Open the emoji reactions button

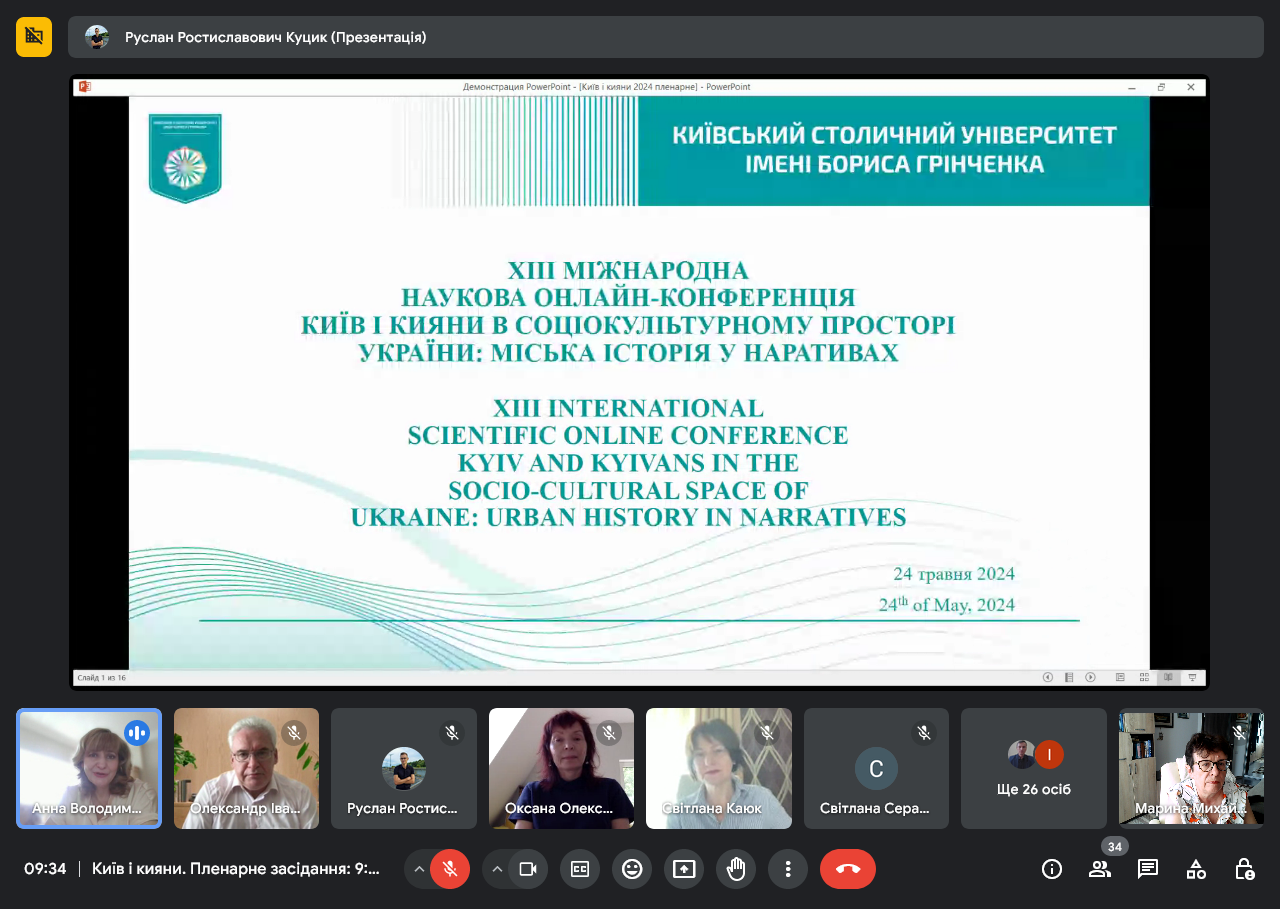632,869
